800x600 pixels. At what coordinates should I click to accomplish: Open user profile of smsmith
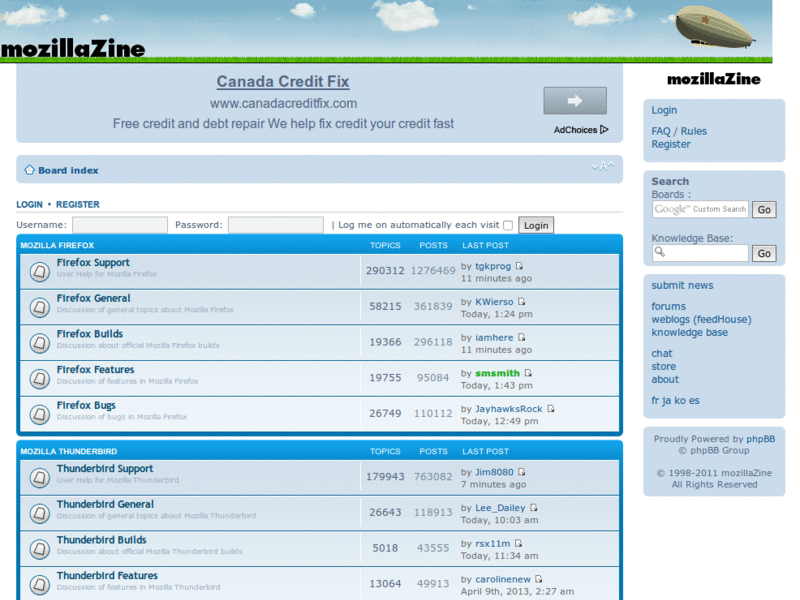tap(497, 373)
